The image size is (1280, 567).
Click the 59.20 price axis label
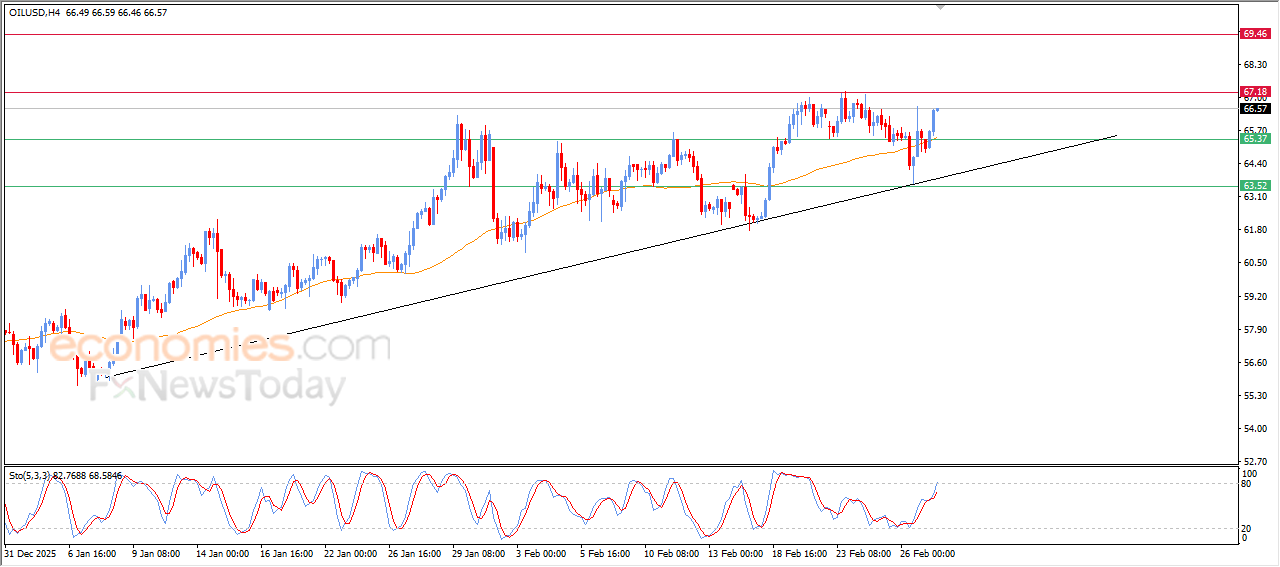pos(1255,296)
